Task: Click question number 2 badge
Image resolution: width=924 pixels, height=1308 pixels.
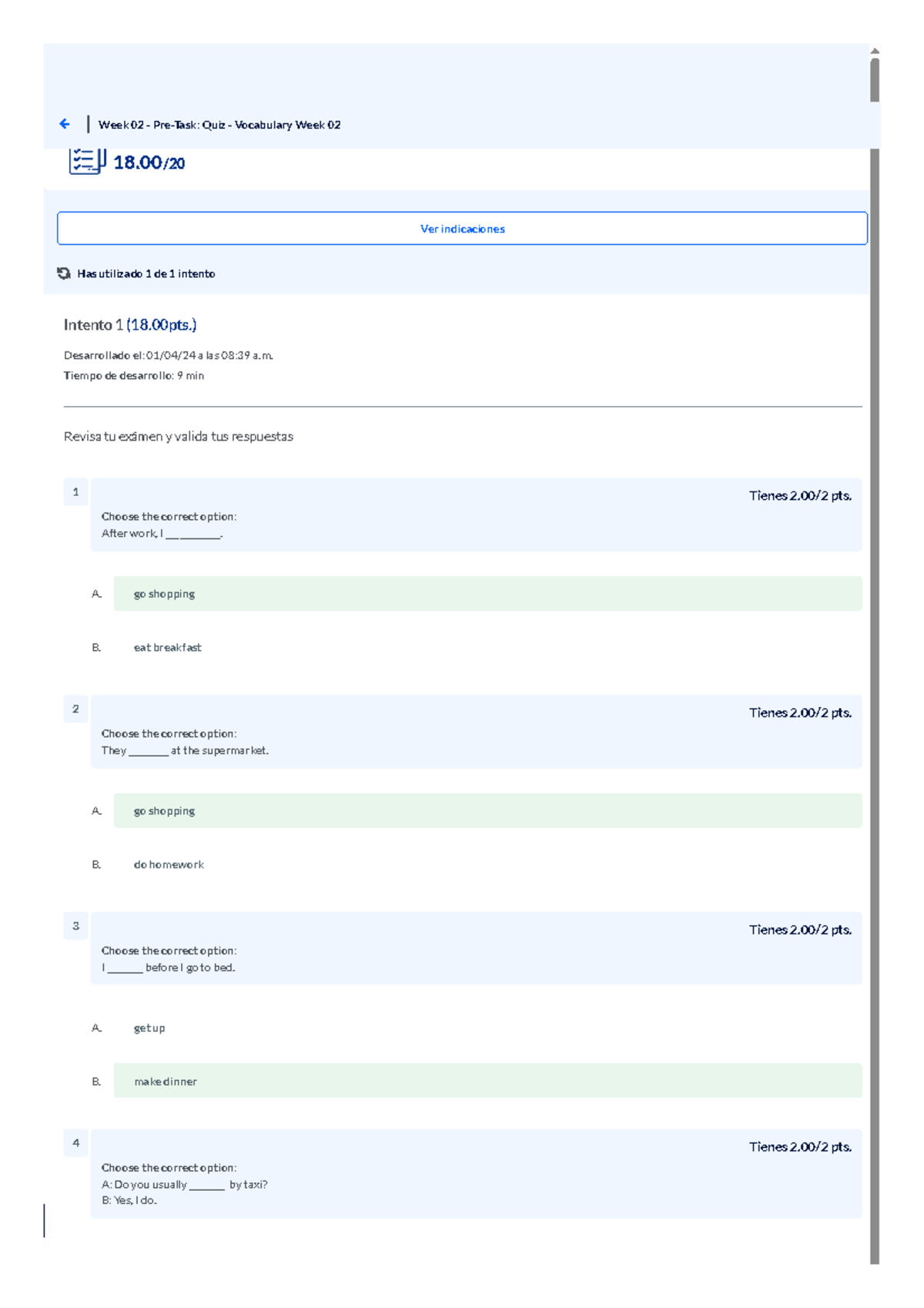Action: [75, 709]
